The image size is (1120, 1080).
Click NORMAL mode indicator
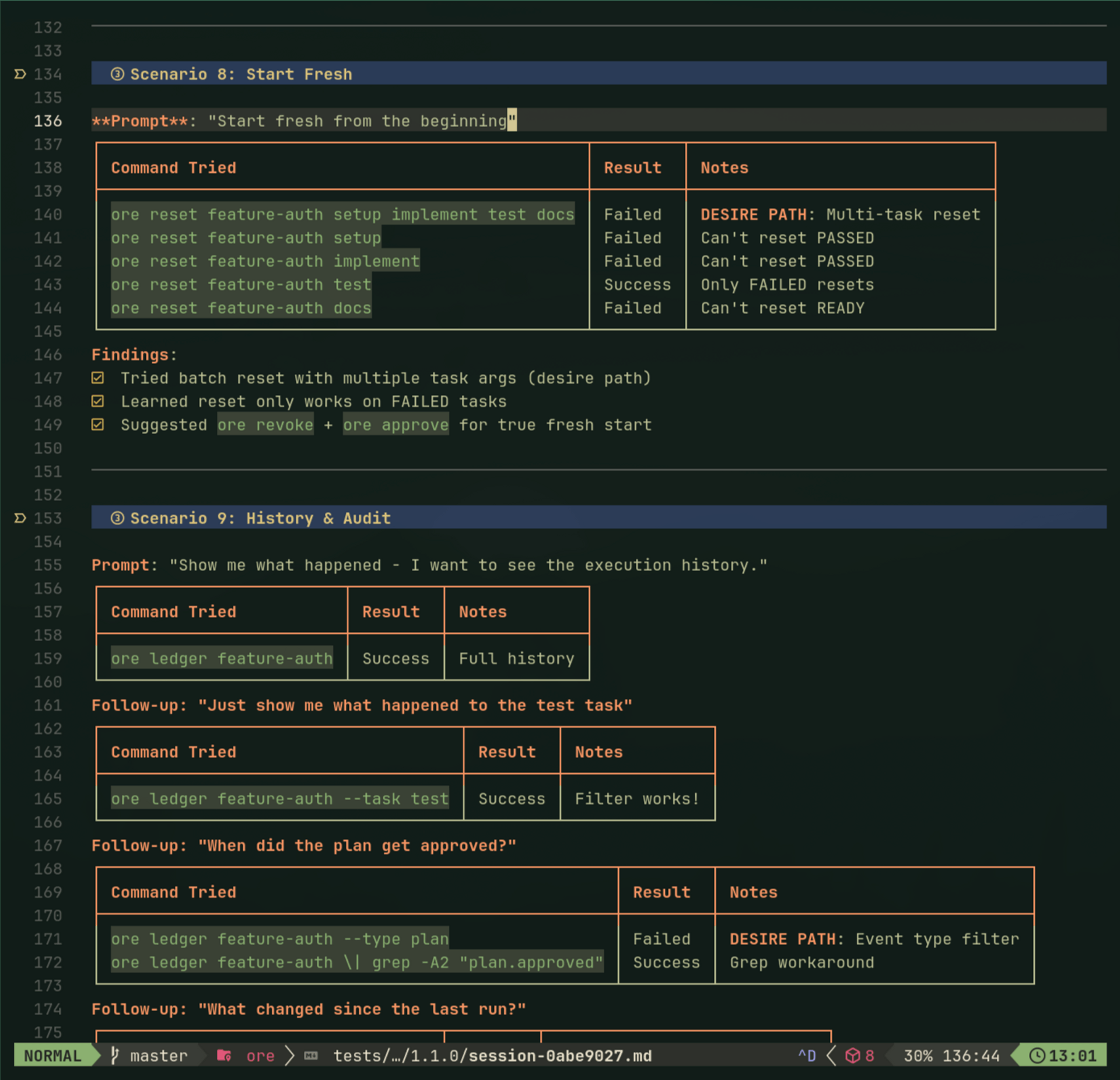pyautogui.click(x=52, y=1055)
